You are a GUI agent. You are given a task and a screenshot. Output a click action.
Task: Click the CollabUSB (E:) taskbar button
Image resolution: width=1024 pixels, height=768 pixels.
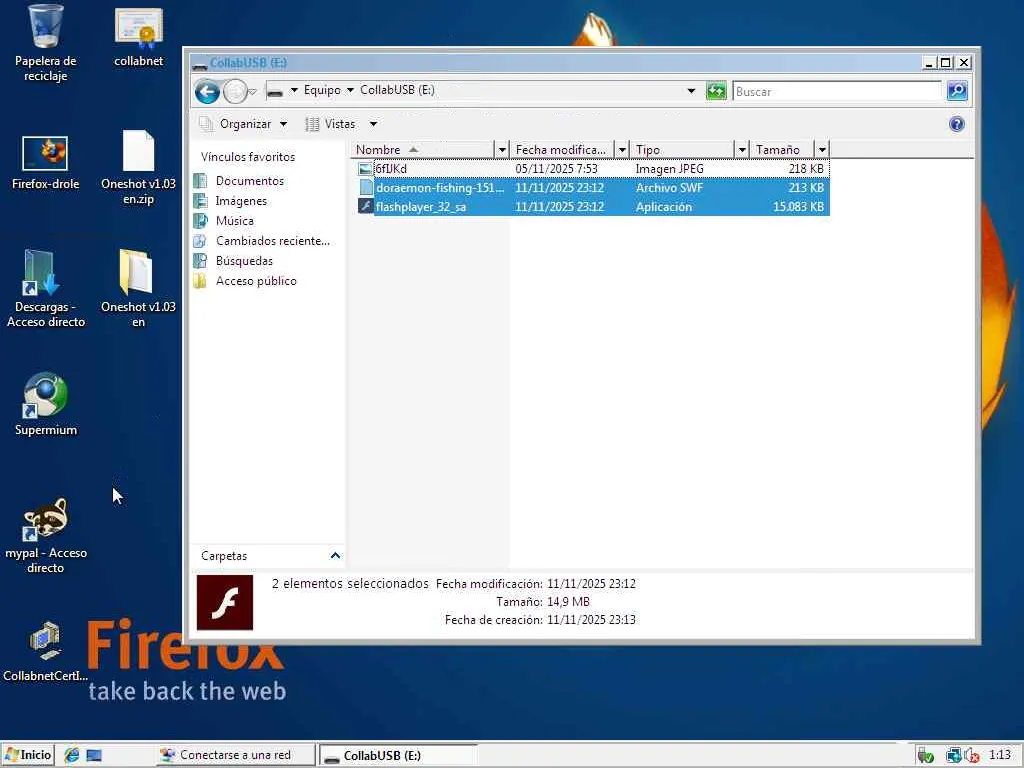tap(398, 756)
